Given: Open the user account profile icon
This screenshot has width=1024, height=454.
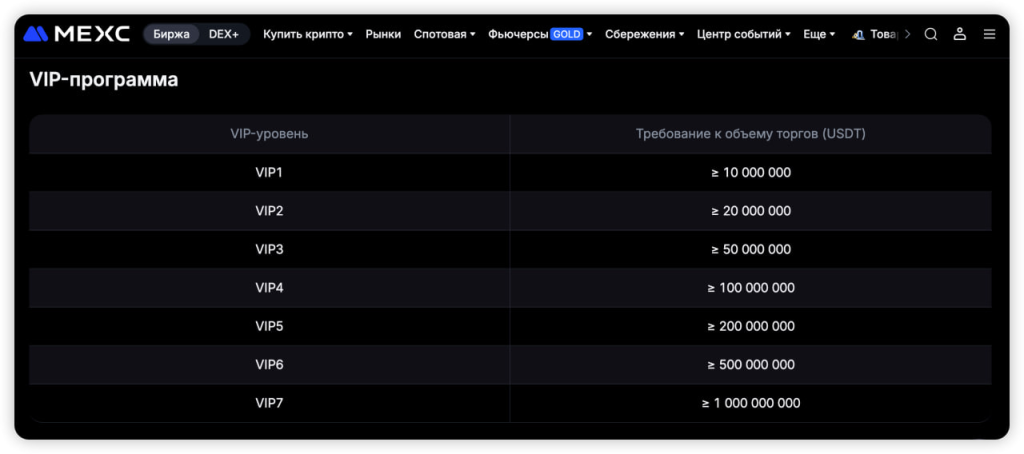Looking at the screenshot, I should [x=959, y=34].
